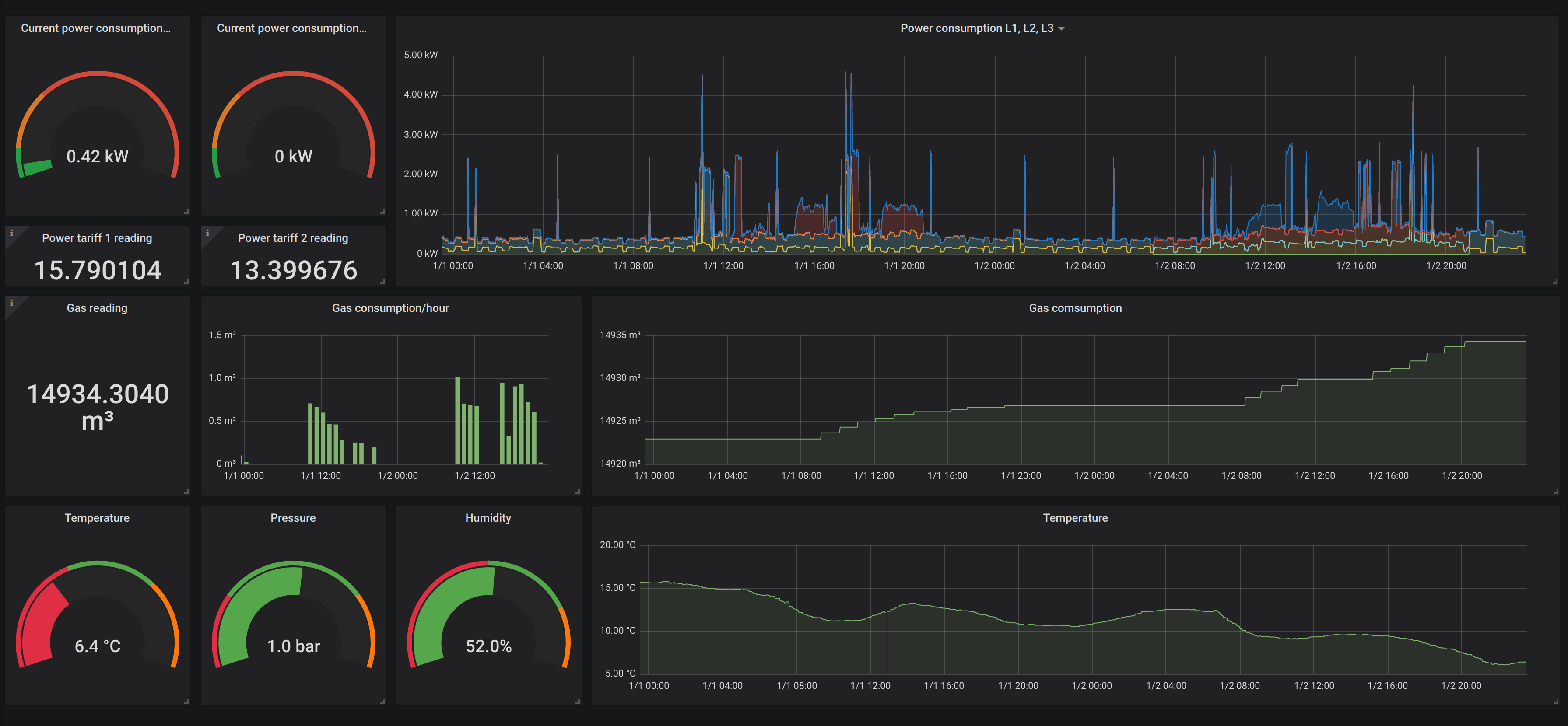Open the Gas consumption/hour panel title menu
Image resolution: width=1568 pixels, height=726 pixels.
pyautogui.click(x=390, y=308)
